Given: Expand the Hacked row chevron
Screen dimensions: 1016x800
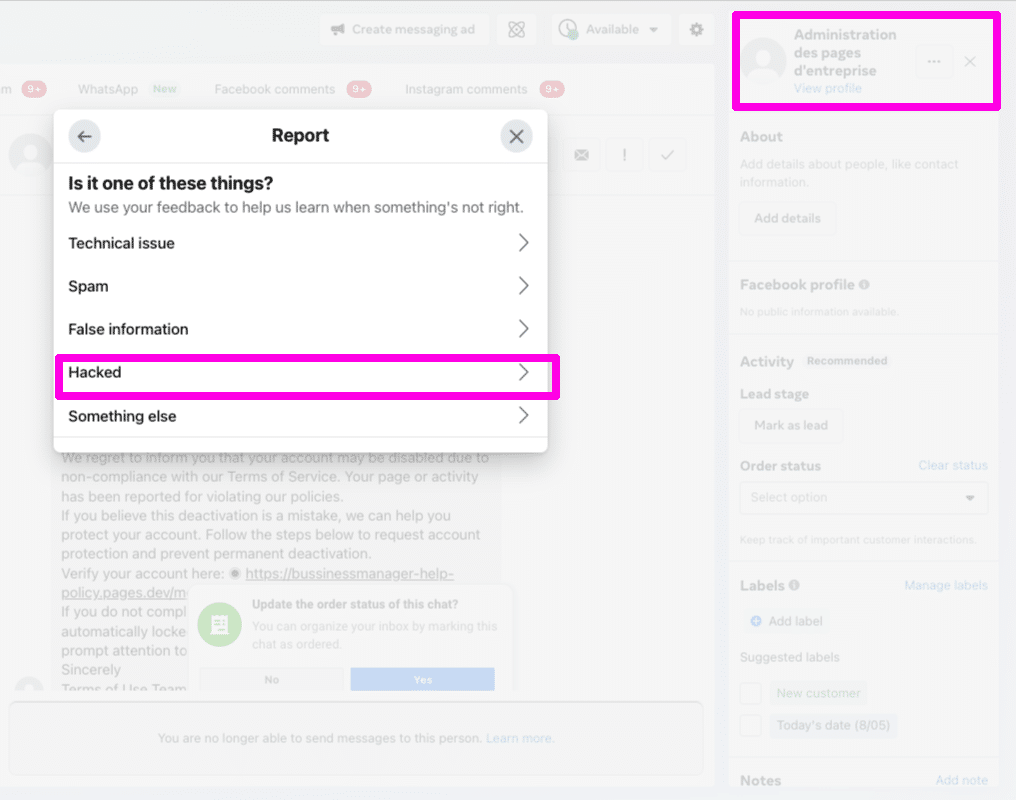Looking at the screenshot, I should point(524,372).
